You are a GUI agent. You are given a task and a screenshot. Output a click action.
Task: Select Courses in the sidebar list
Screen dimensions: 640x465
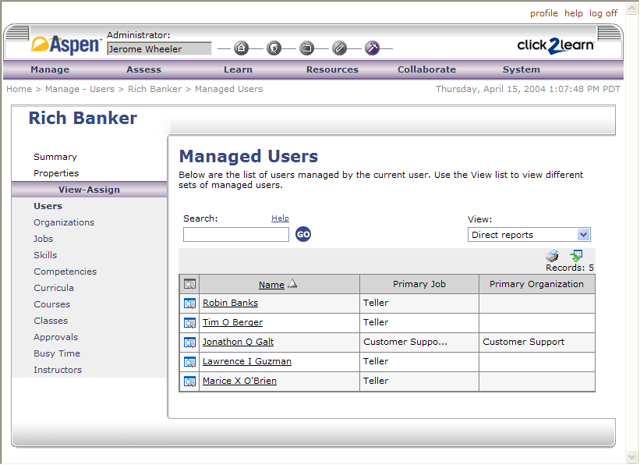52,304
